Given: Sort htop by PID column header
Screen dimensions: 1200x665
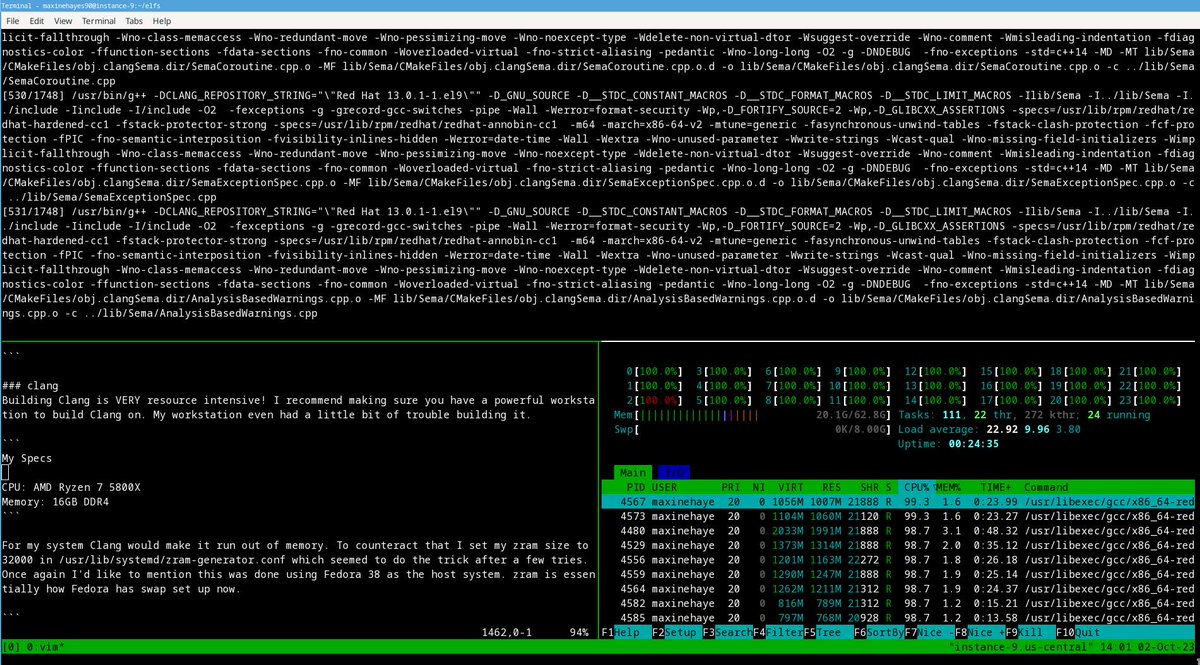Looking at the screenshot, I should click(x=635, y=486).
